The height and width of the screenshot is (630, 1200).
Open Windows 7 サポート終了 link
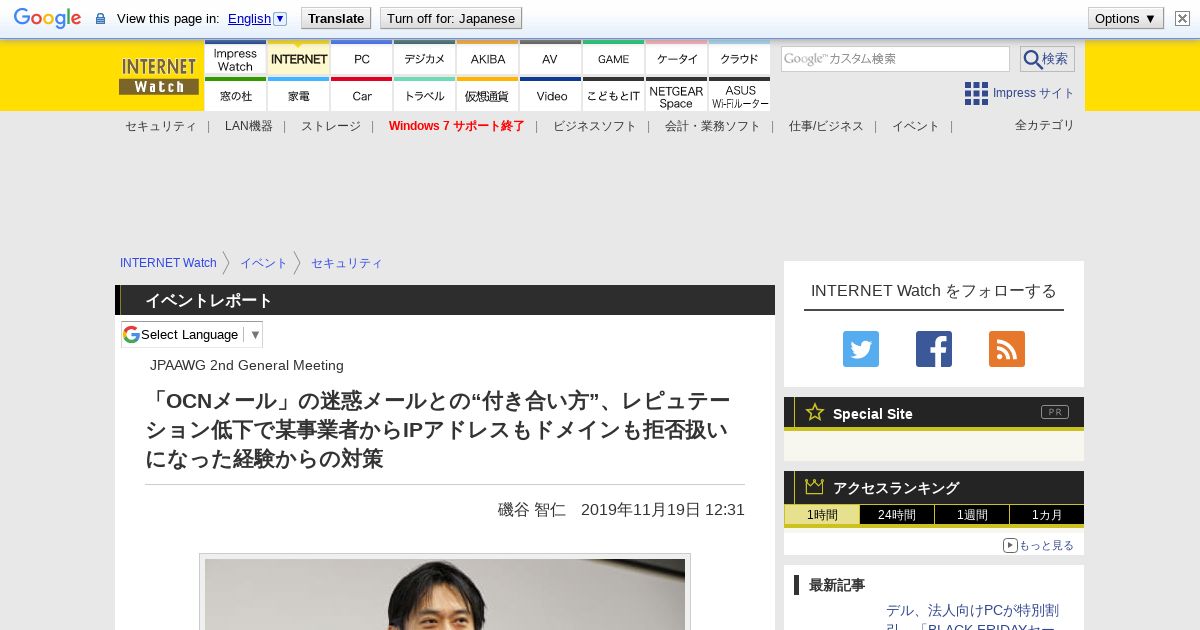[x=456, y=126]
